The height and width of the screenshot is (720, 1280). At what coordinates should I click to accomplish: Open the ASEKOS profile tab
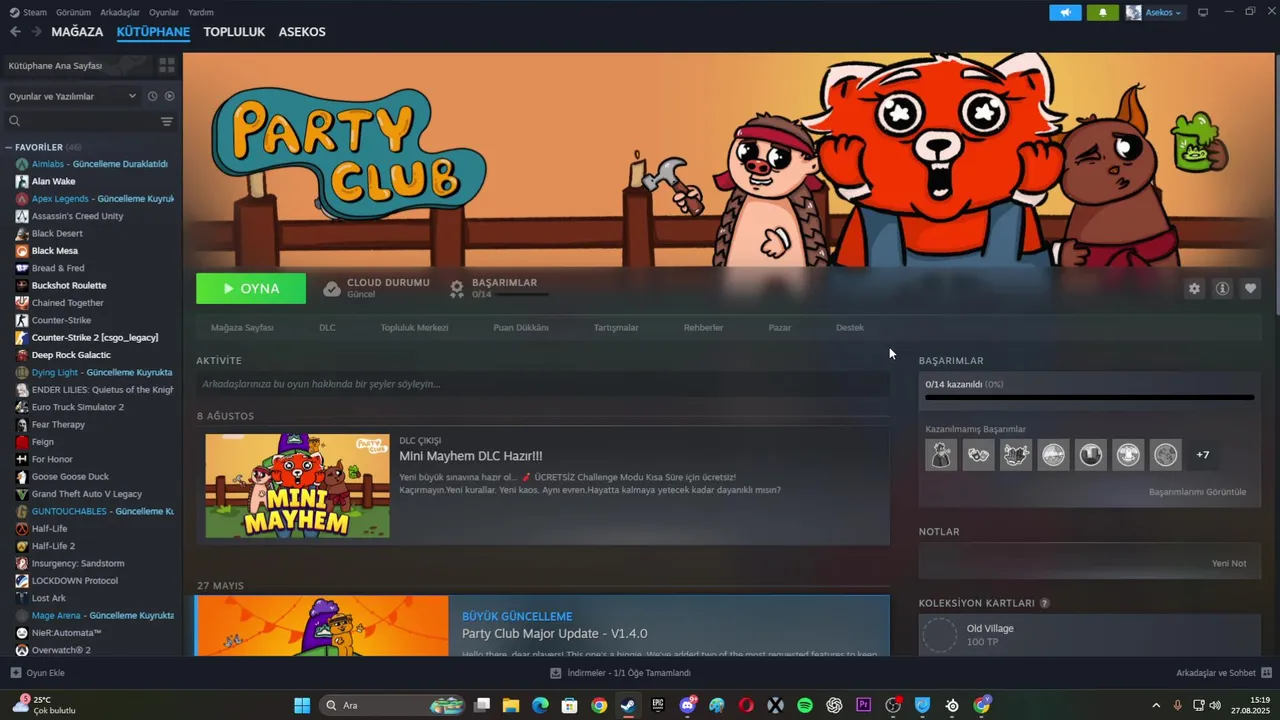(x=302, y=32)
